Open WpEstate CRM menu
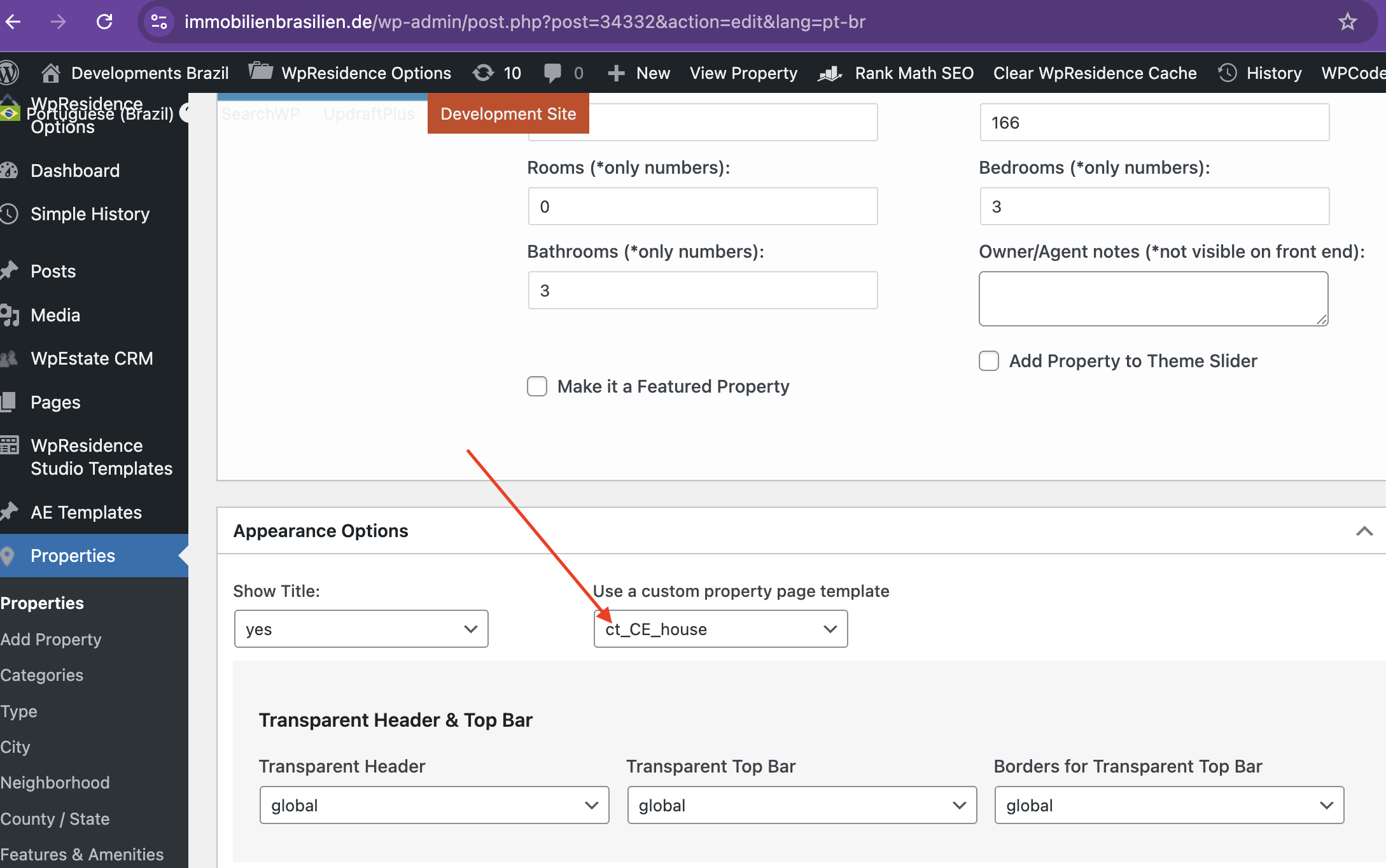 click(x=92, y=358)
